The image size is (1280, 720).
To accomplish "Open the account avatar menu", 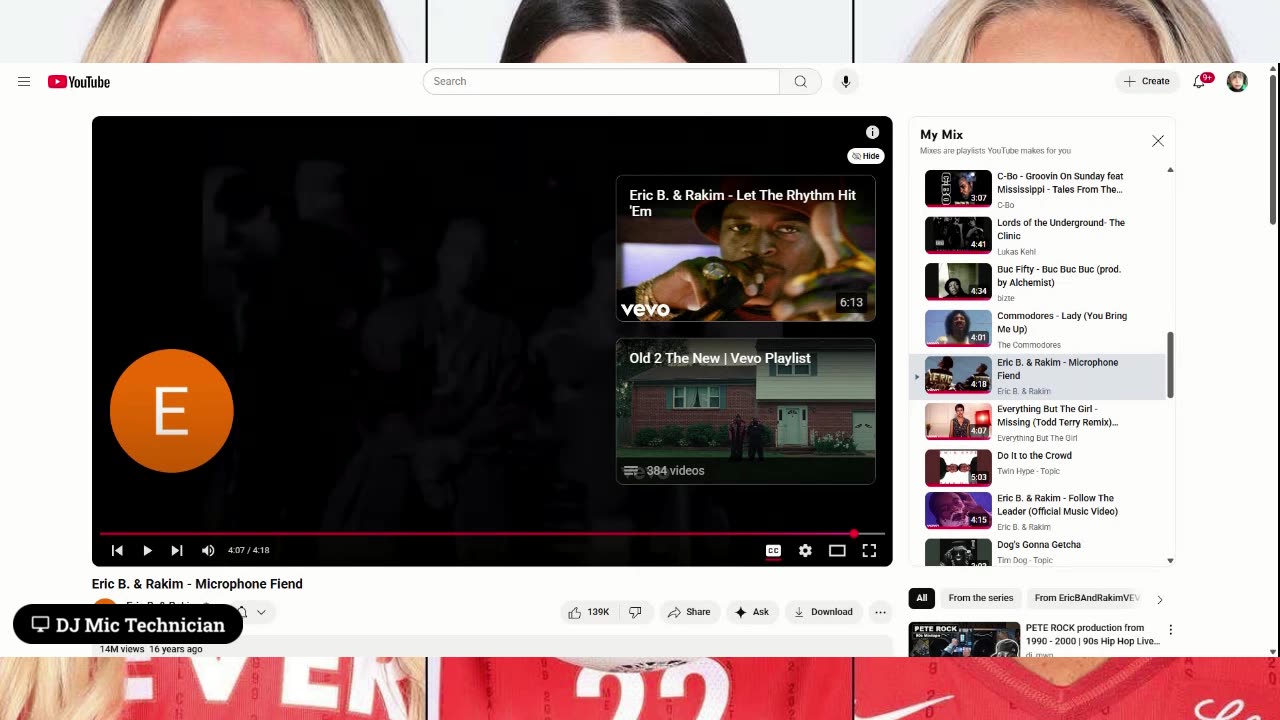I will pos(1237,82).
